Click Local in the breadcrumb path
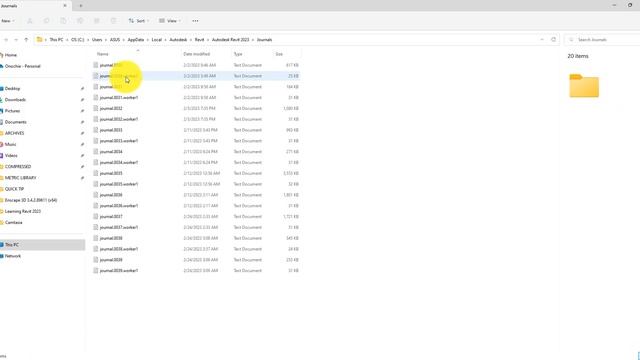The image size is (640, 360). pos(157,40)
